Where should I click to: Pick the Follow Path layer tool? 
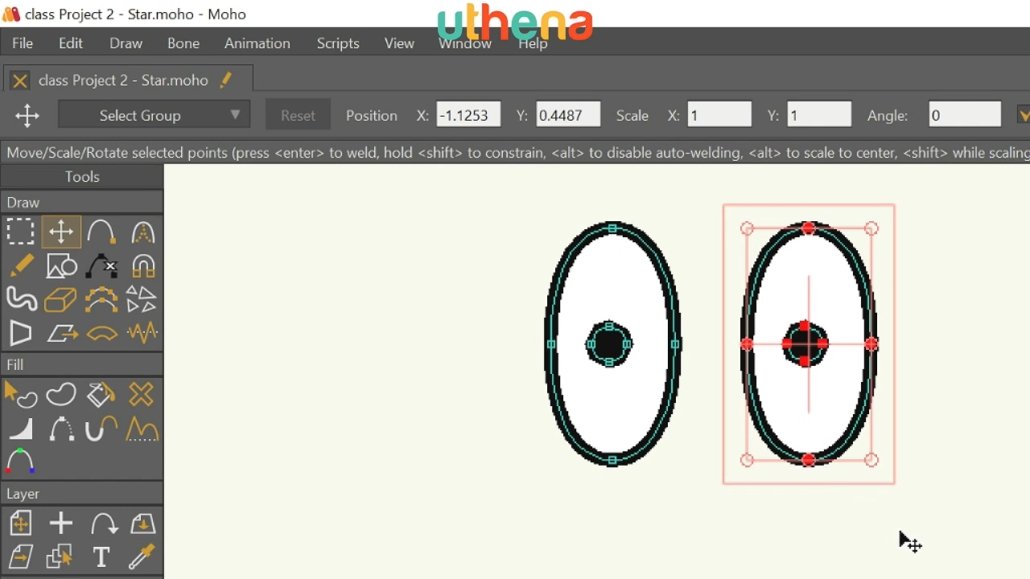(x=102, y=523)
